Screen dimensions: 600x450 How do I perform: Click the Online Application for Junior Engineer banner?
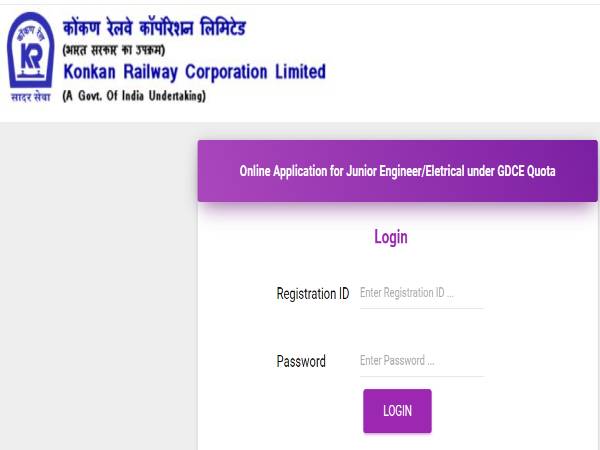tap(397, 171)
